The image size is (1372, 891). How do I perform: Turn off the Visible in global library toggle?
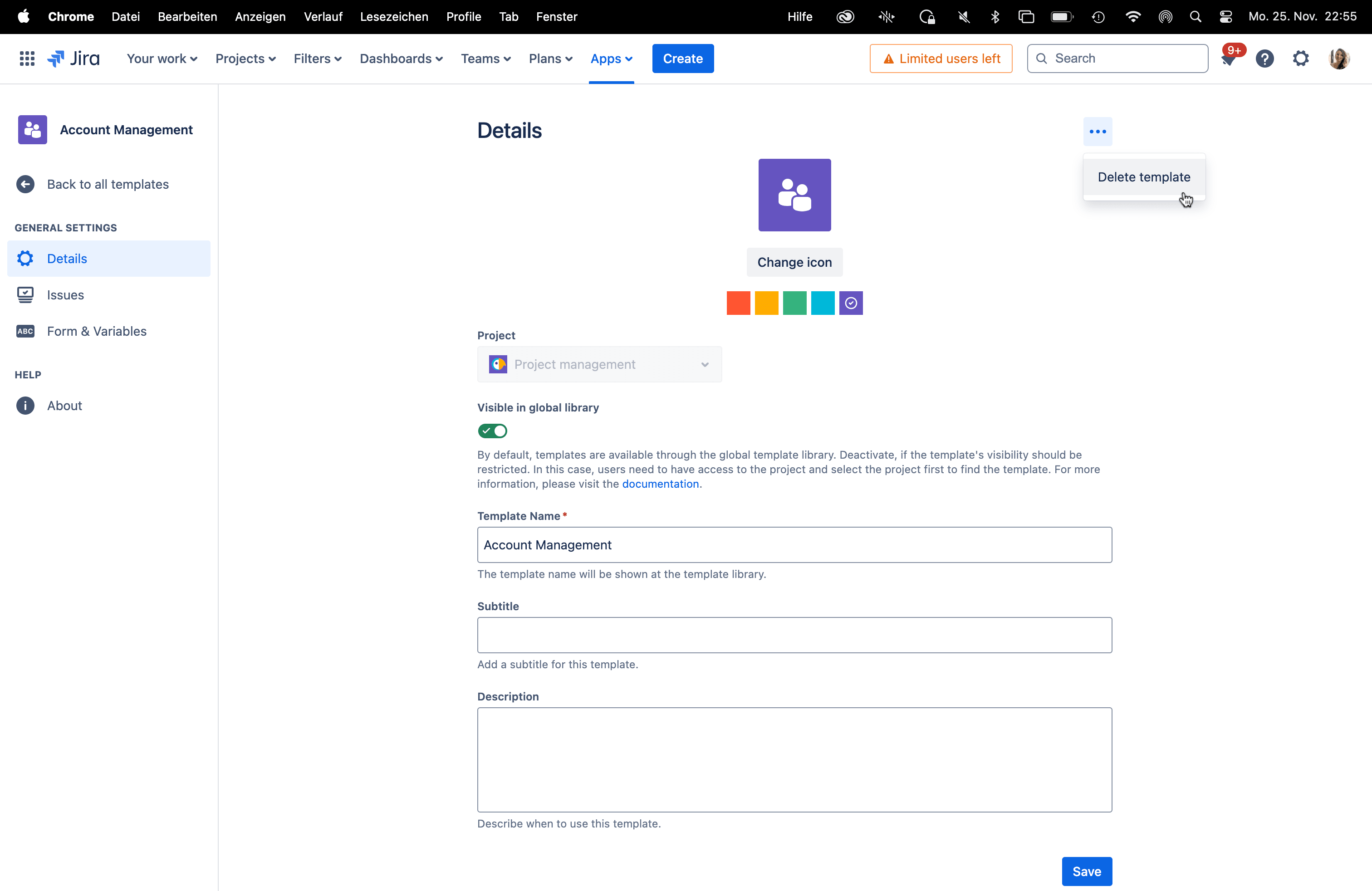tap(492, 431)
